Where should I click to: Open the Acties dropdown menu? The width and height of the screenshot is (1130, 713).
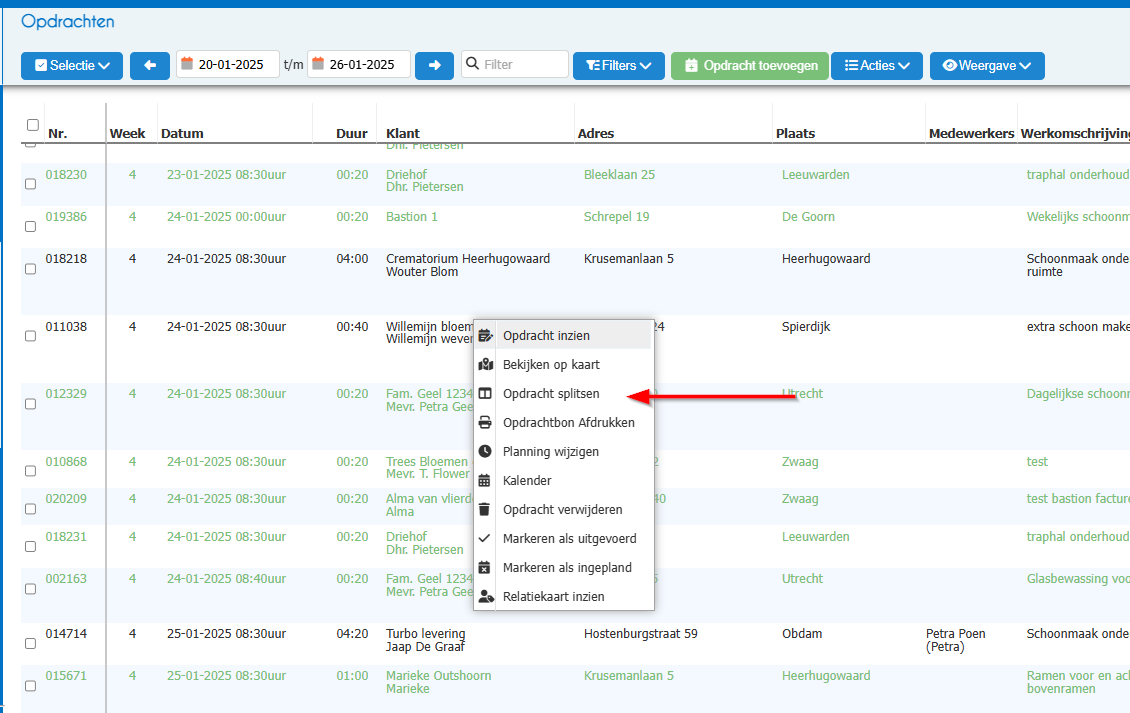pos(877,66)
